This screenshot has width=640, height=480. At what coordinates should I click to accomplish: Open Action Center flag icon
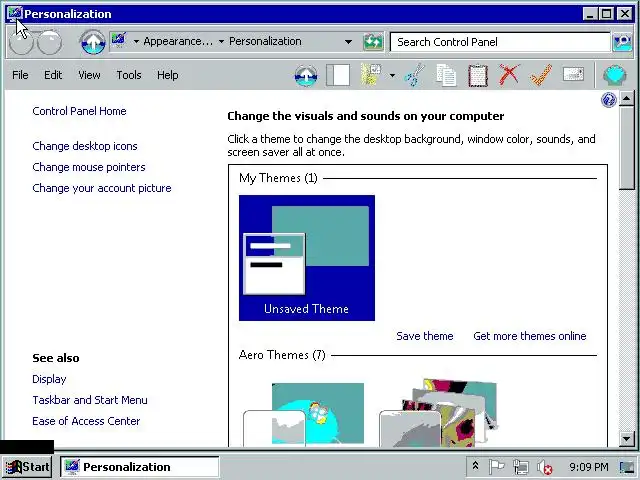point(496,467)
